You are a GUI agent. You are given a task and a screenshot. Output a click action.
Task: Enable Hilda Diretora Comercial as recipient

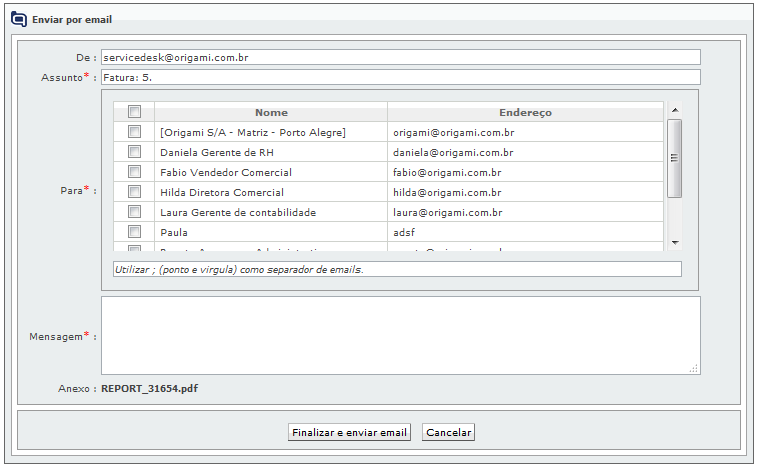click(134, 192)
